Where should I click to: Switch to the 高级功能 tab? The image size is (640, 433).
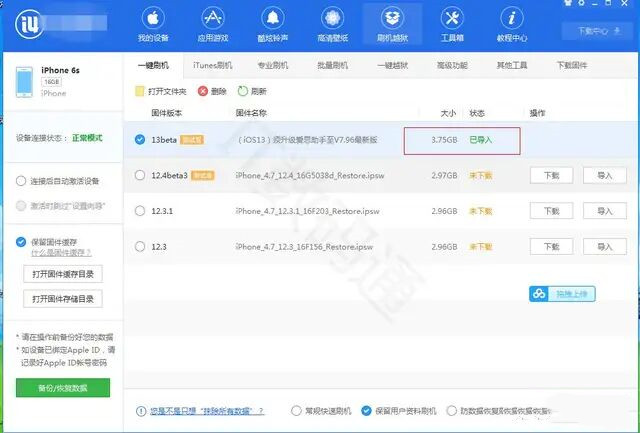452,65
